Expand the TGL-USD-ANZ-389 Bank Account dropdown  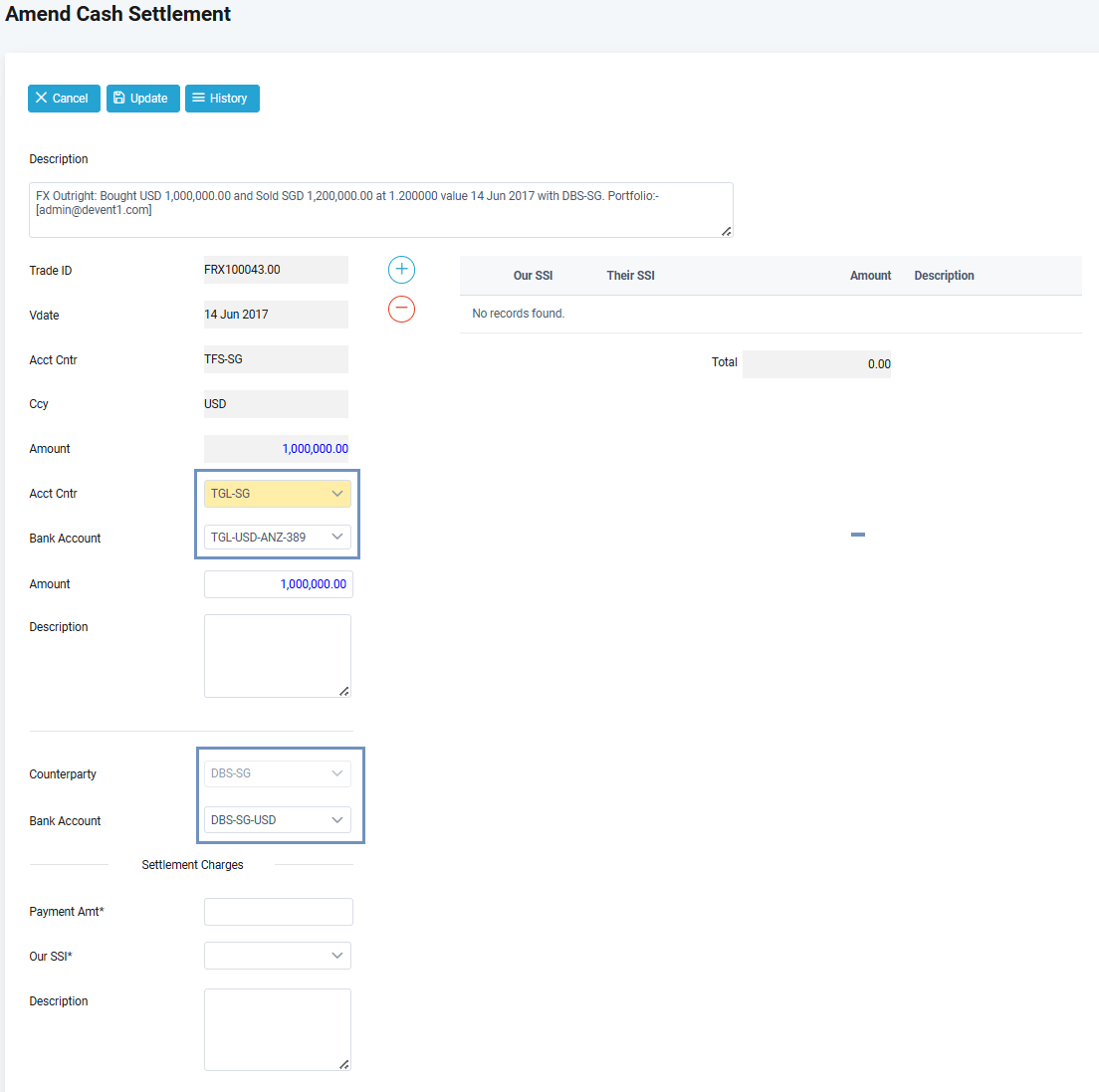point(277,538)
